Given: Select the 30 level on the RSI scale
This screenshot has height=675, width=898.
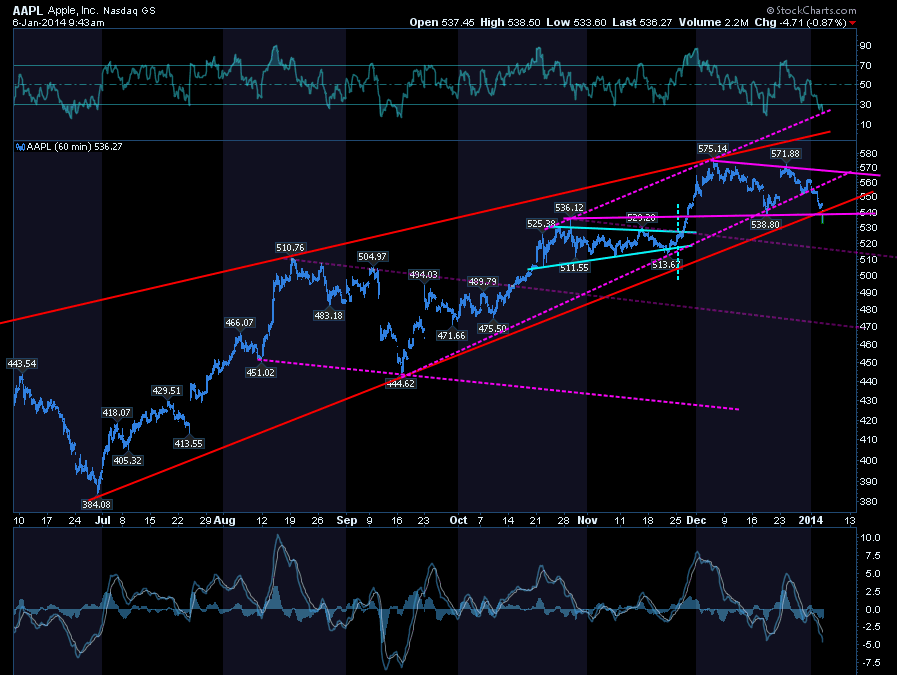Looking at the screenshot, I should [x=865, y=105].
